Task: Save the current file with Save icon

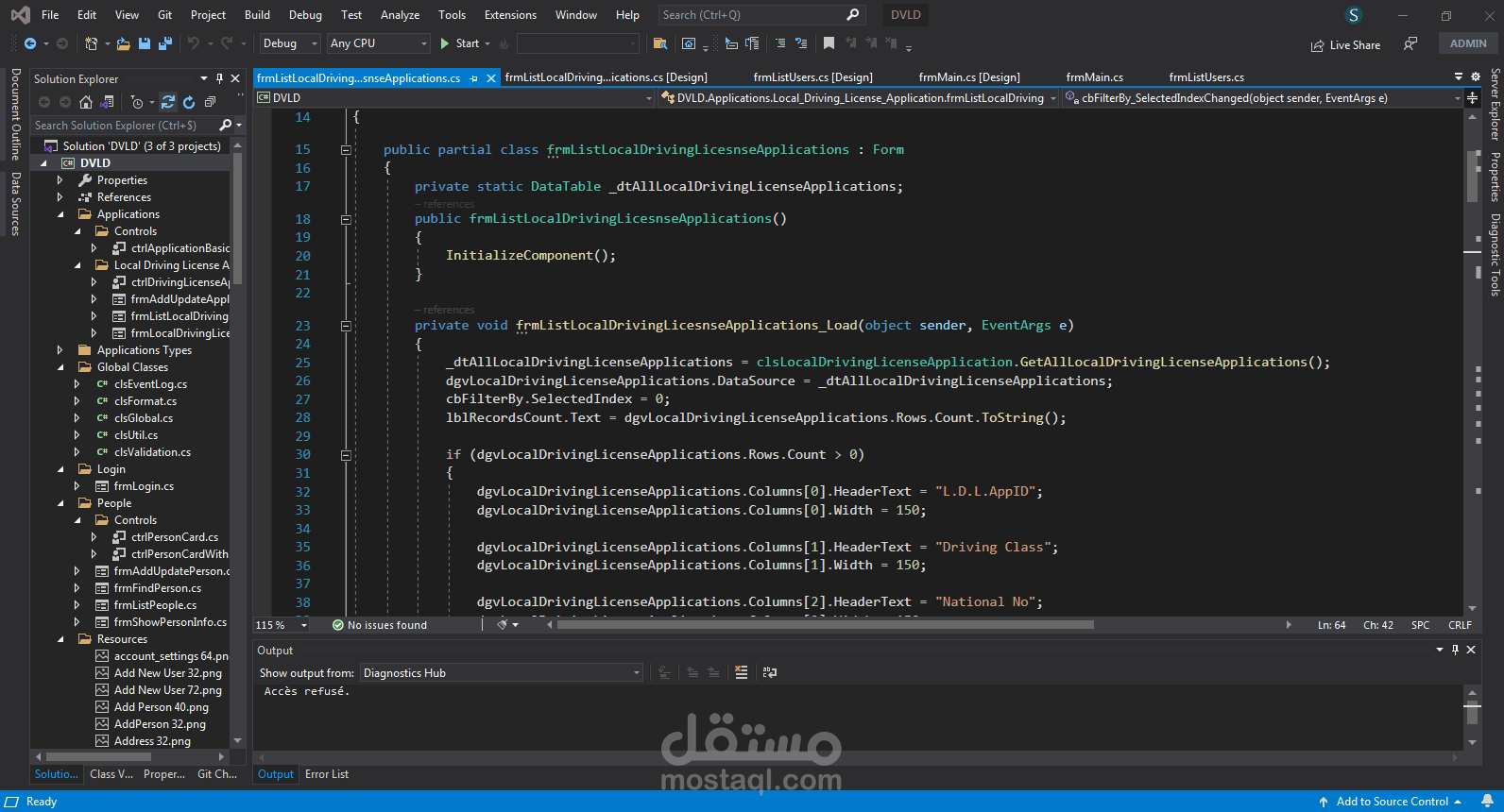Action: pos(145,43)
